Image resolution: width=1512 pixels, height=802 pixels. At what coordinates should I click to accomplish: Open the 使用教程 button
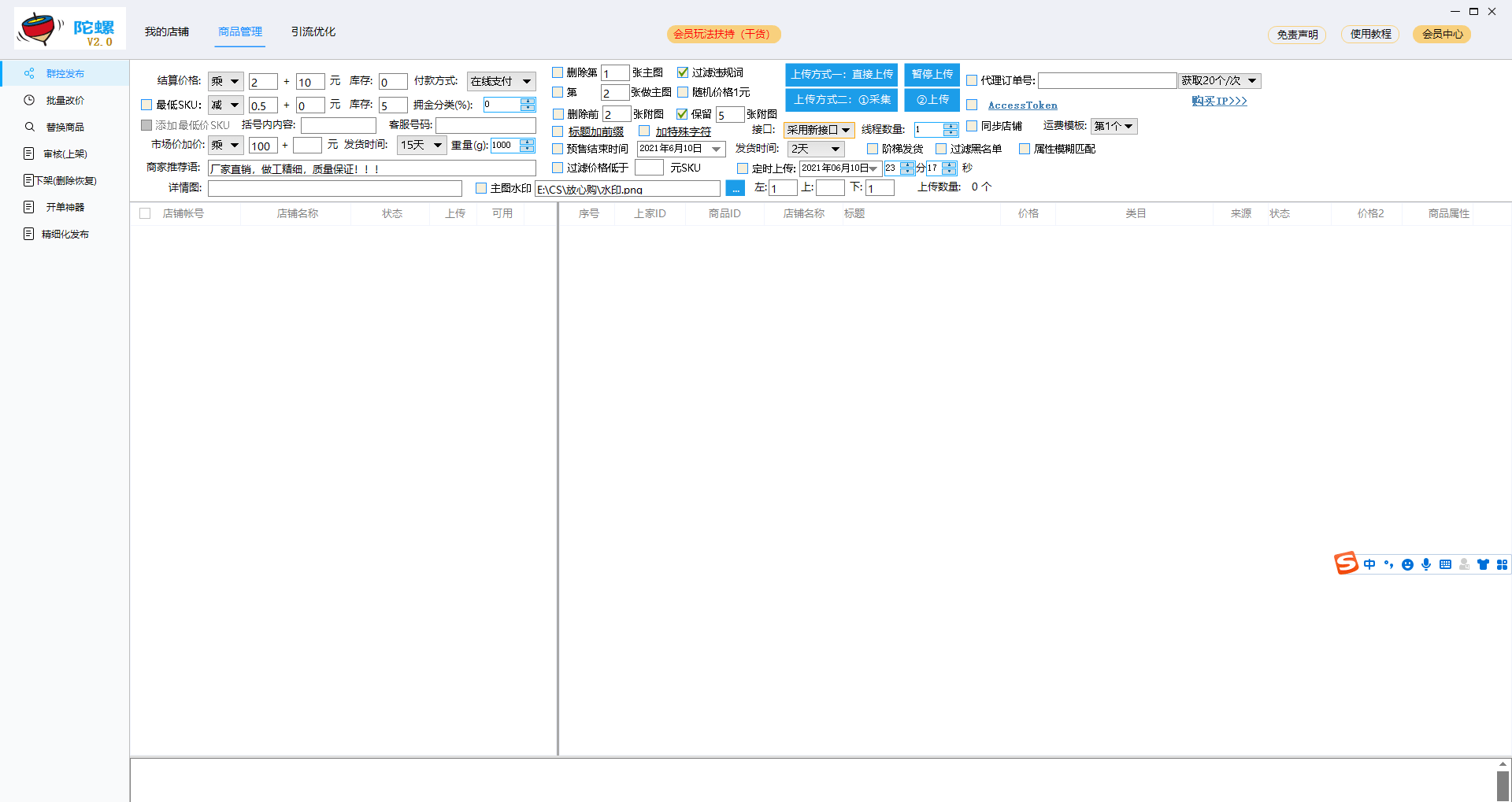point(1370,34)
